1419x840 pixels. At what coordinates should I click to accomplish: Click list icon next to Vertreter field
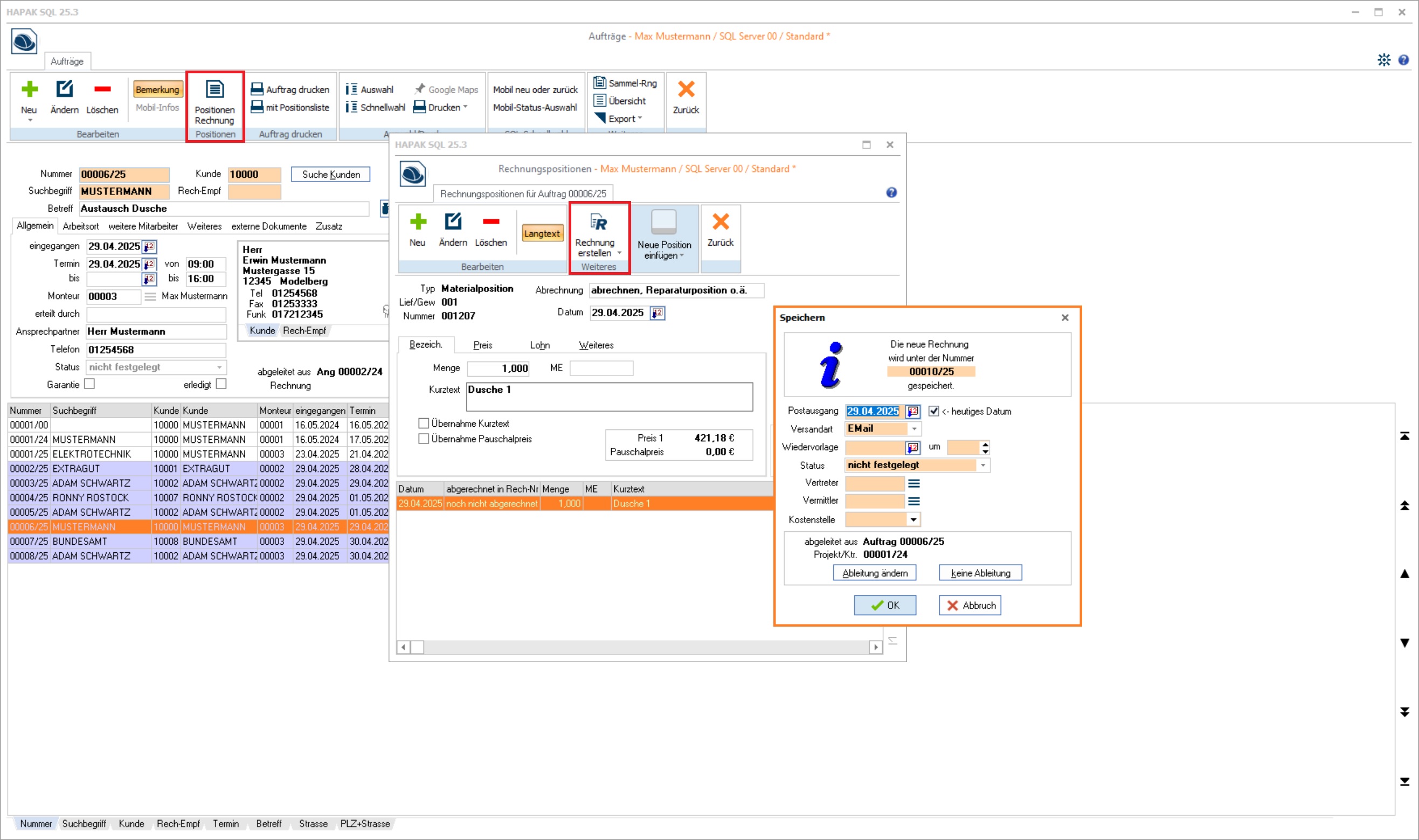(913, 483)
